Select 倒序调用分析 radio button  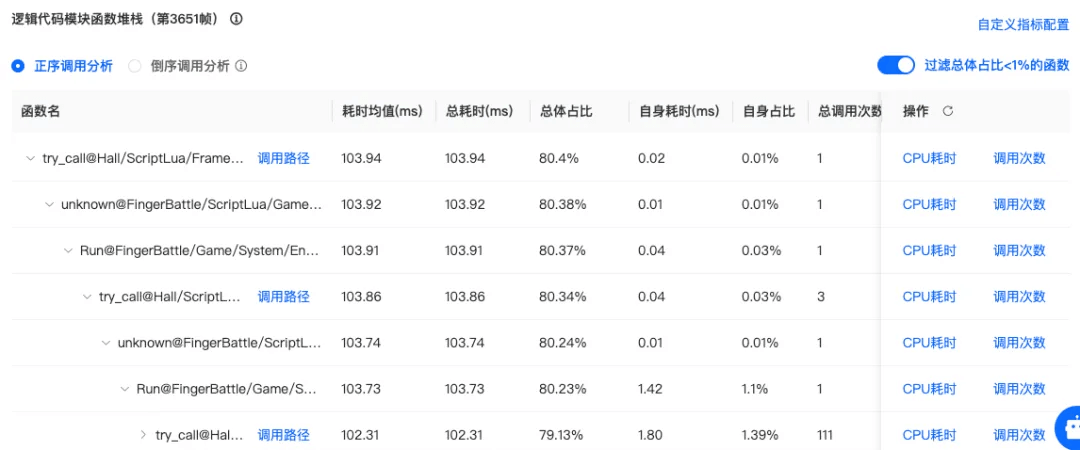pyautogui.click(x=134, y=66)
